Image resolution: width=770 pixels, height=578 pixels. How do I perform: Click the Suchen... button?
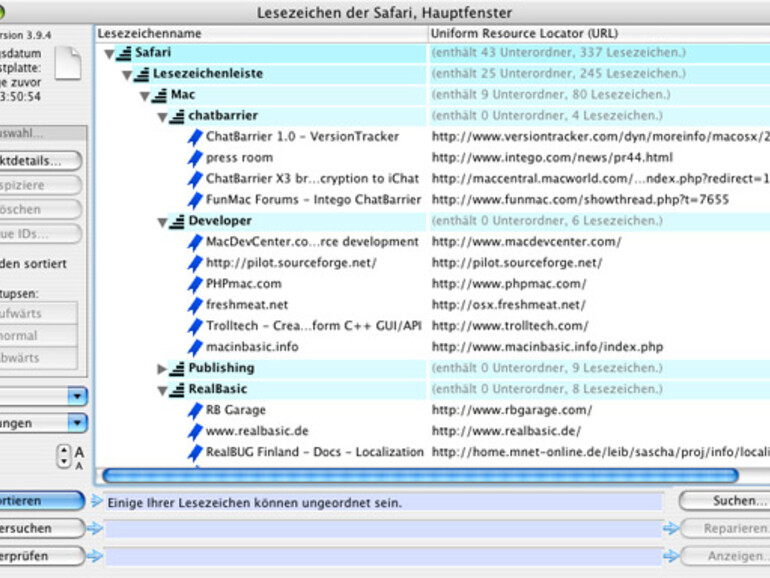click(724, 501)
